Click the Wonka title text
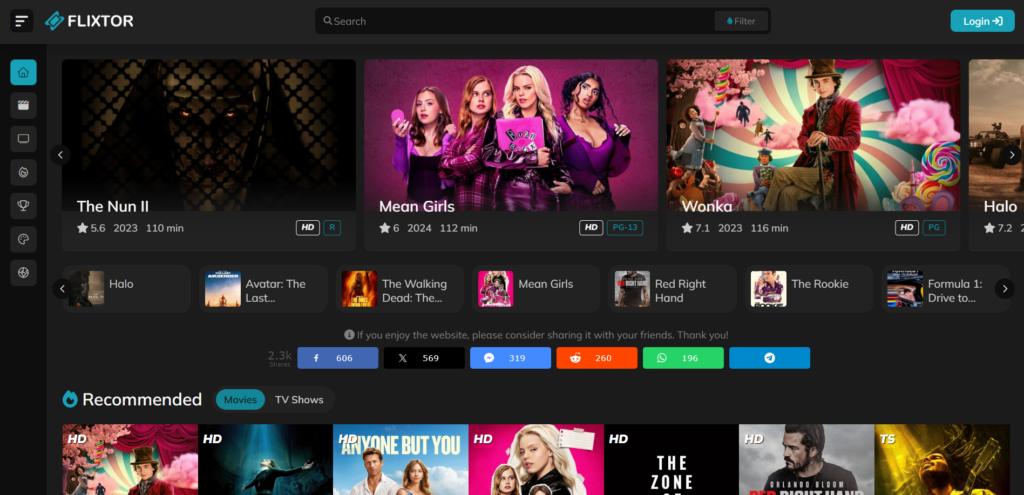The width and height of the screenshot is (1024, 495). 707,206
